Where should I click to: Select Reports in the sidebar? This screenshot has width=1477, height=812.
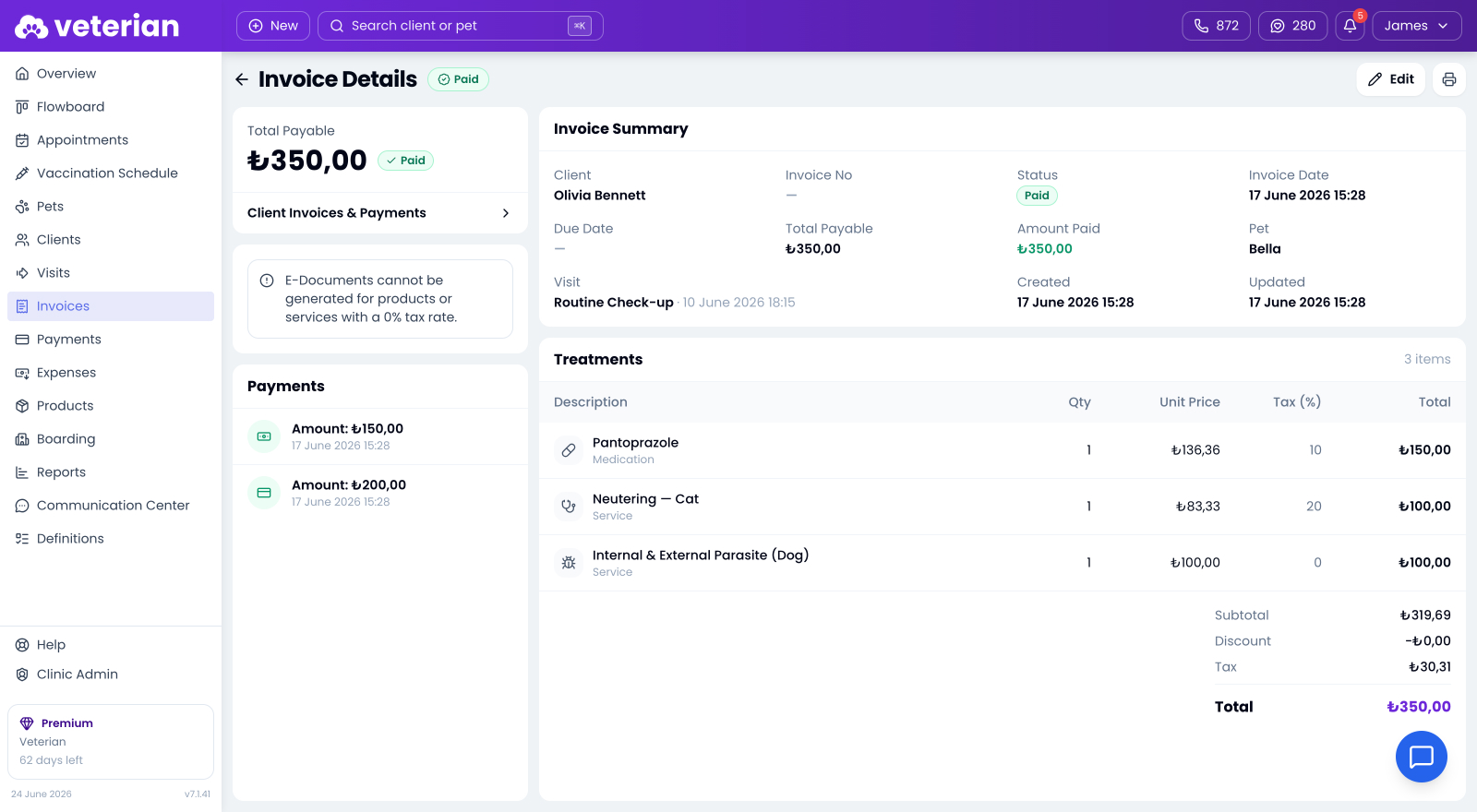point(111,472)
